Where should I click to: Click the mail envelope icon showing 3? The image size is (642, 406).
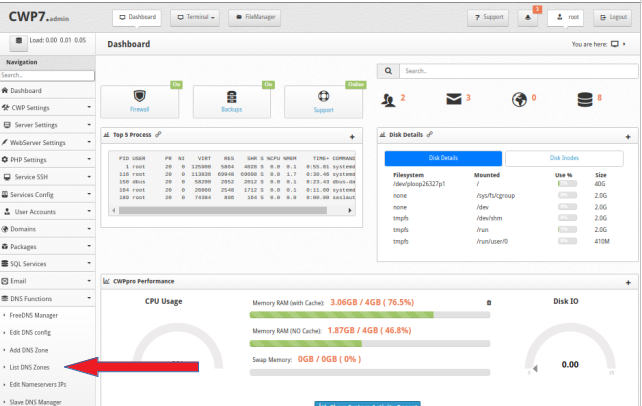454,99
